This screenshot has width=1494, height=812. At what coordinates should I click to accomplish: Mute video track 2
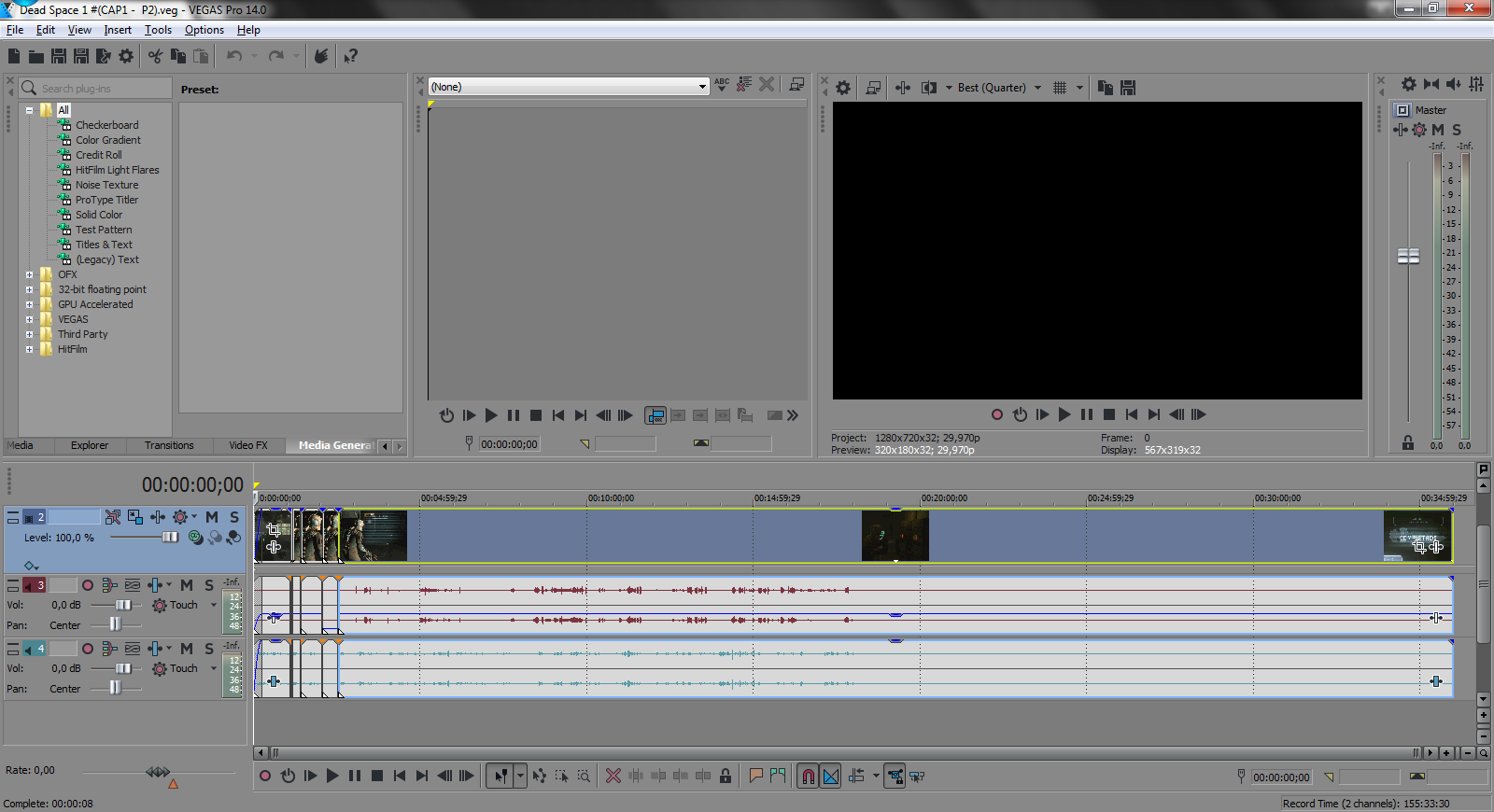[212, 517]
